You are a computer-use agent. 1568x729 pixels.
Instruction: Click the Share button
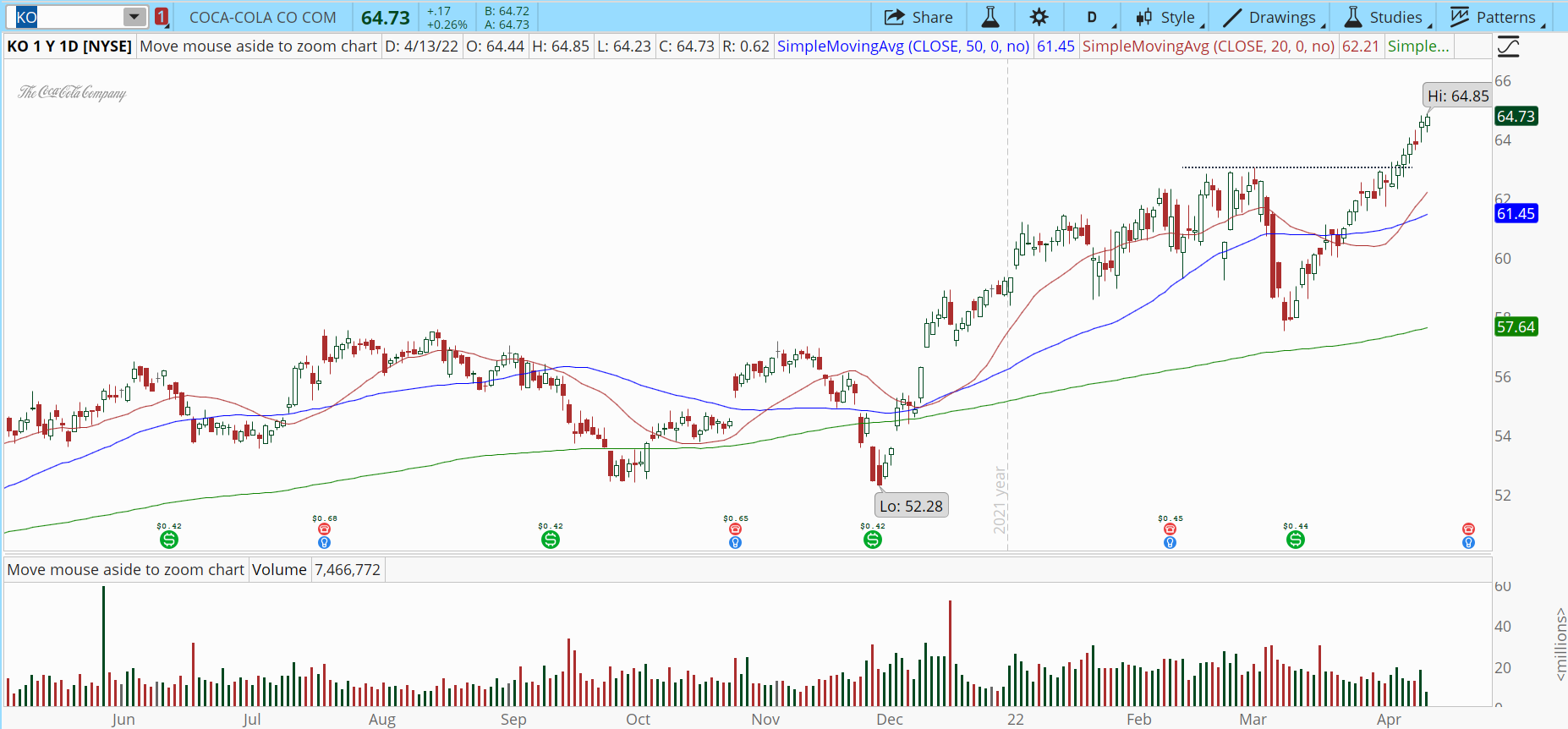918,17
